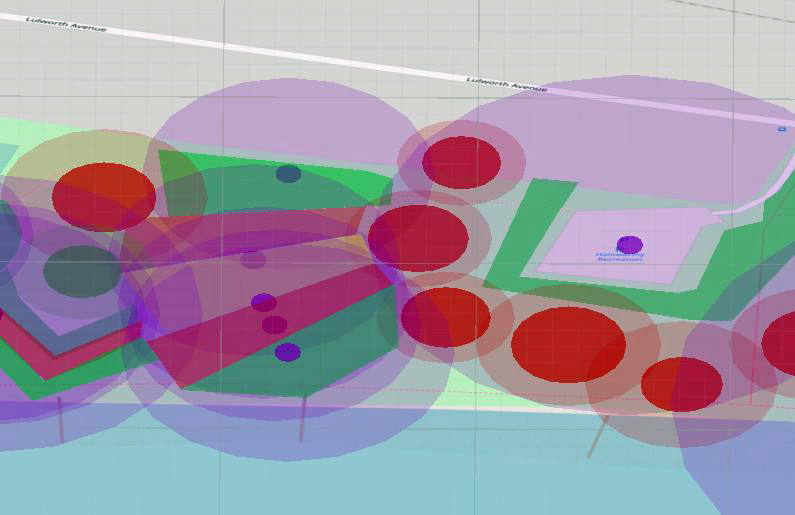Viewport: 795px width, 515px height.
Task: Select the red circle in the upper-left cluster
Action: [x=104, y=196]
